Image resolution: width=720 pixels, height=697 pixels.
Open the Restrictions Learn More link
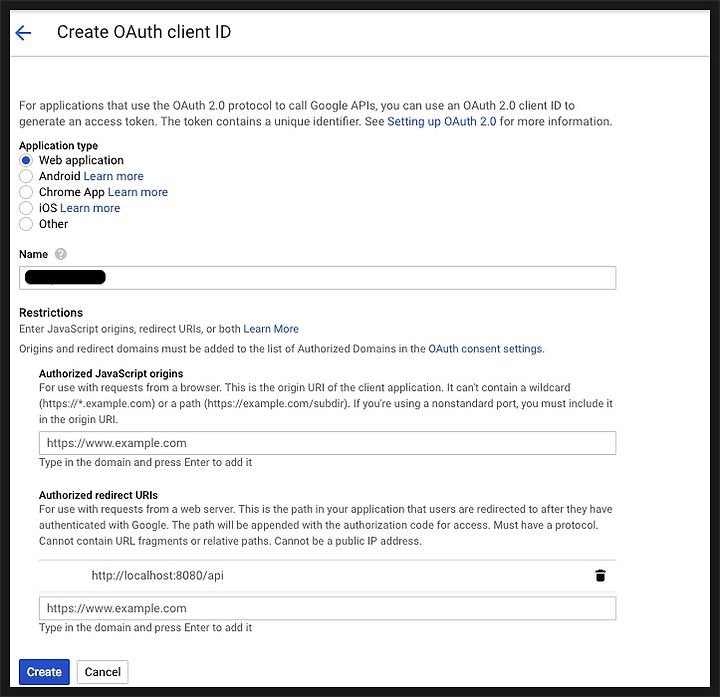pos(271,329)
